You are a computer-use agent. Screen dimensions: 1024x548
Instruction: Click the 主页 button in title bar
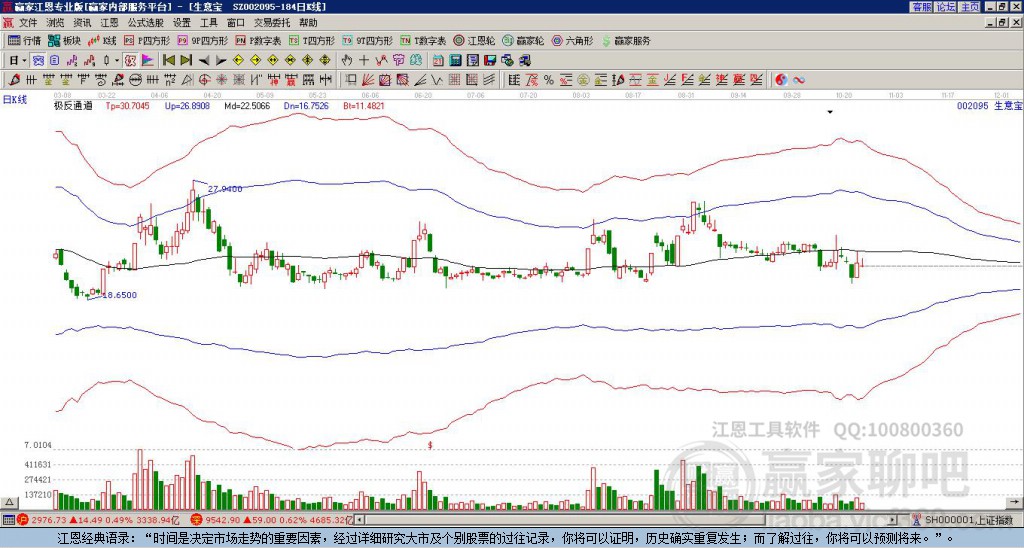point(970,7)
